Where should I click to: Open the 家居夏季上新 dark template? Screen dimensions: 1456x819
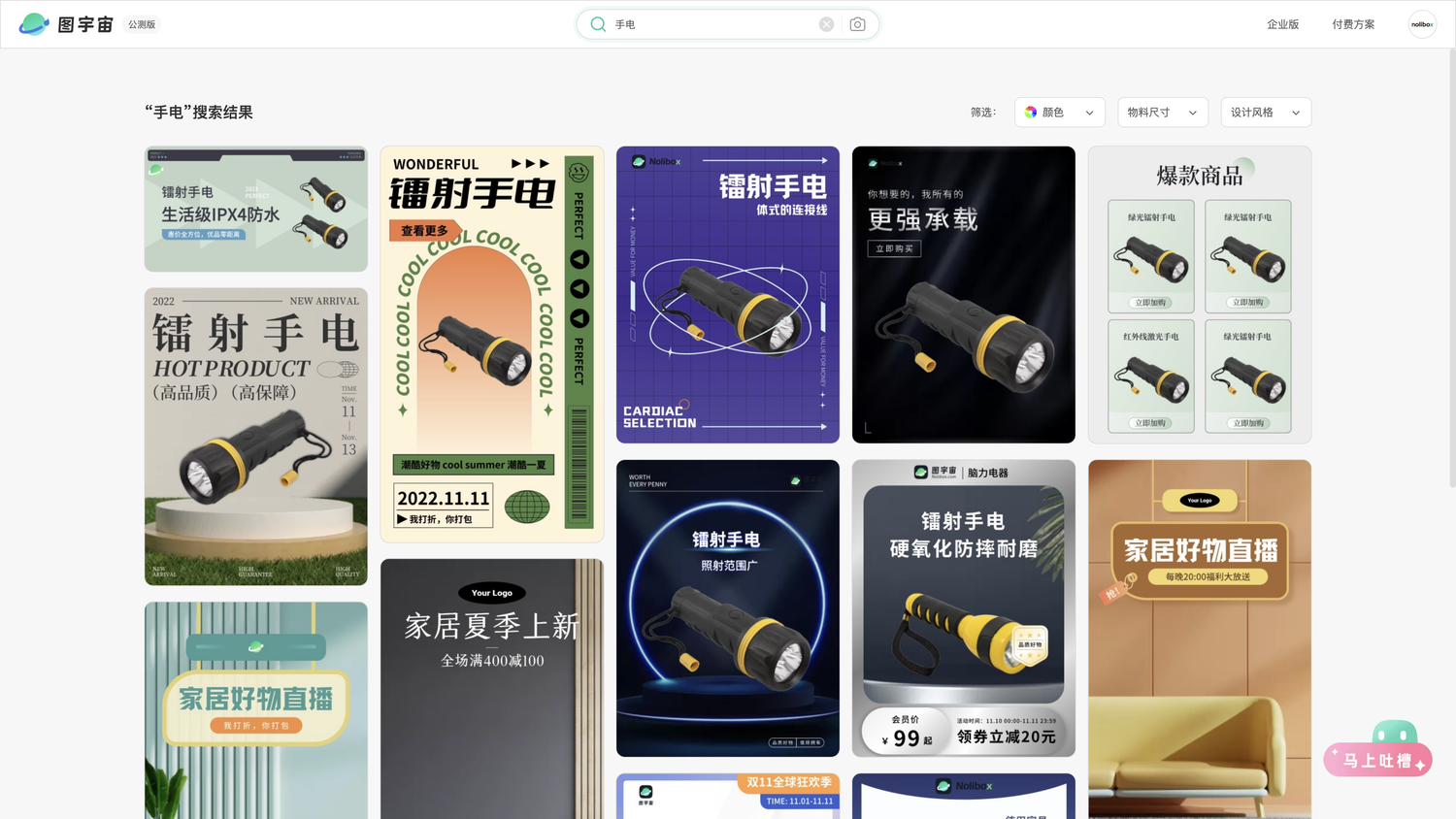pyautogui.click(x=492, y=689)
